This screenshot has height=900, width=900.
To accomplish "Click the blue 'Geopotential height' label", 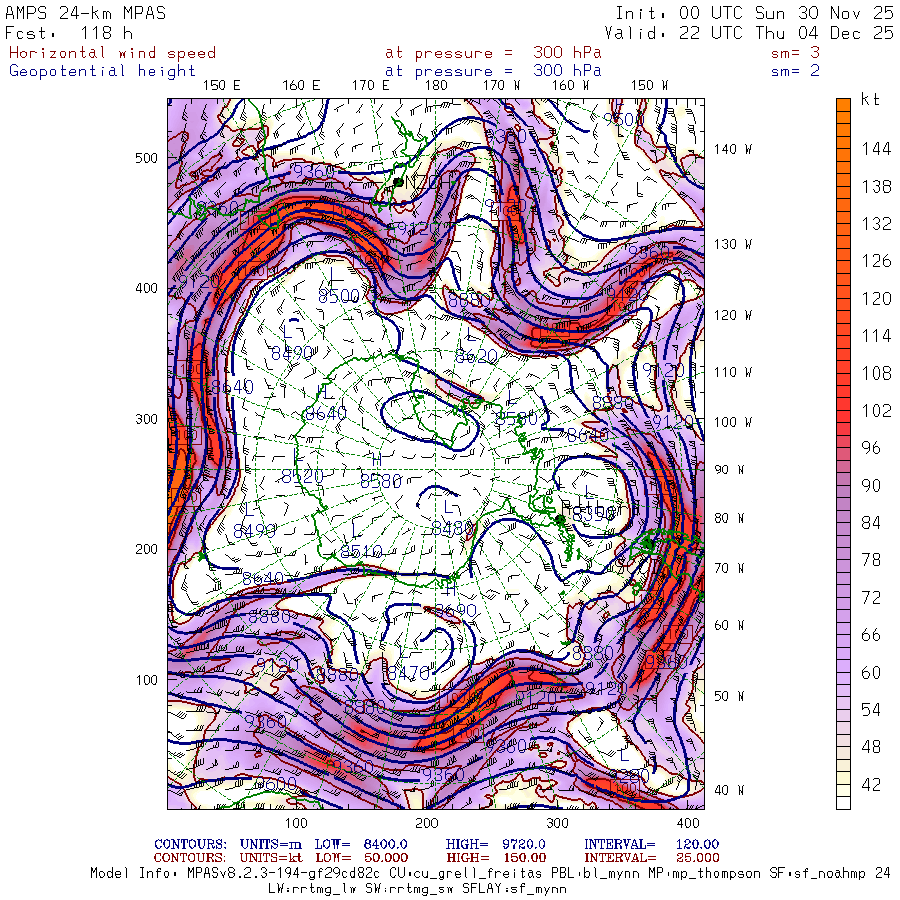I will click(x=102, y=71).
